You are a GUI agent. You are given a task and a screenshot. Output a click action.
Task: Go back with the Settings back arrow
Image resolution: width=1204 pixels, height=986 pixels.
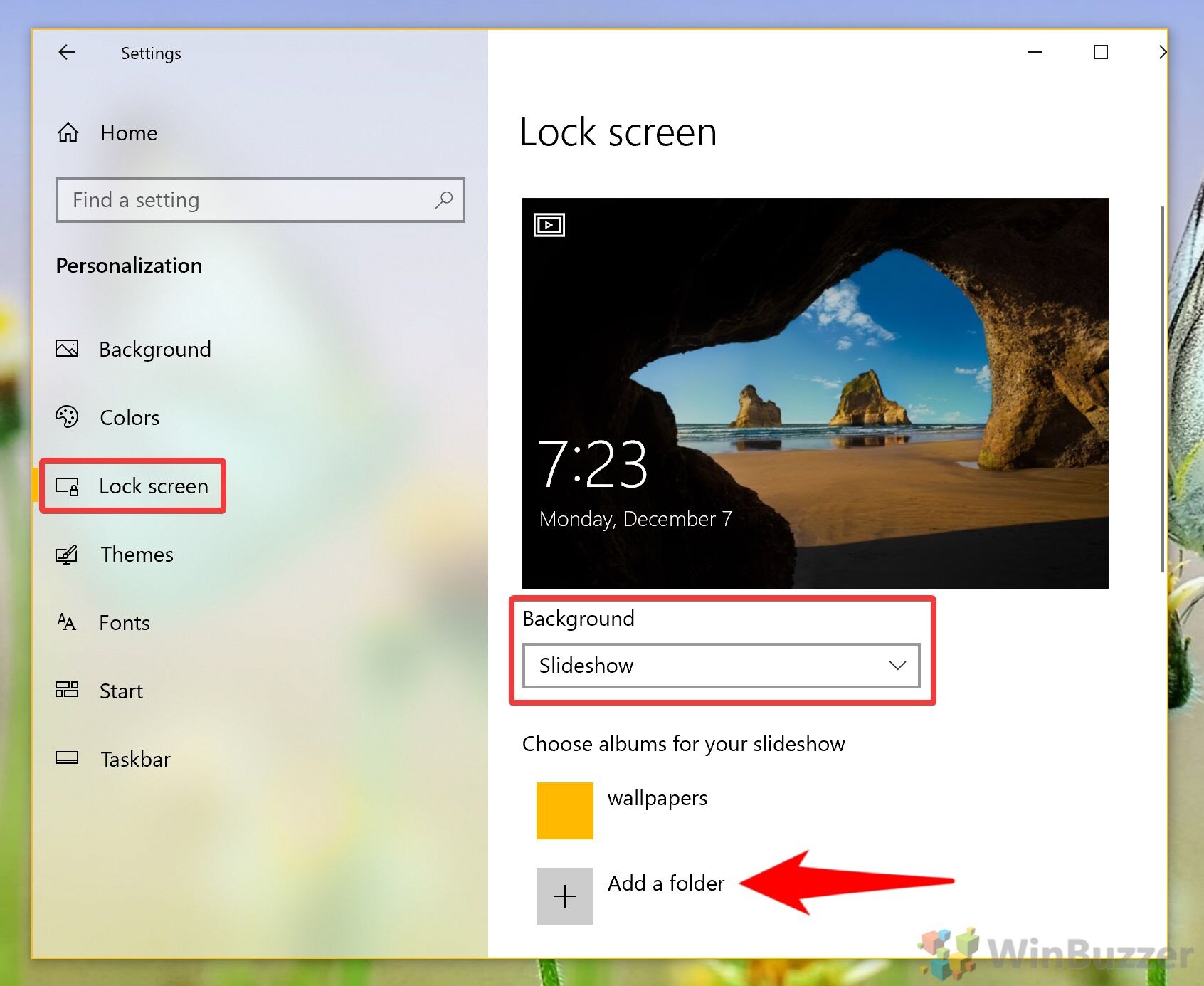[67, 52]
